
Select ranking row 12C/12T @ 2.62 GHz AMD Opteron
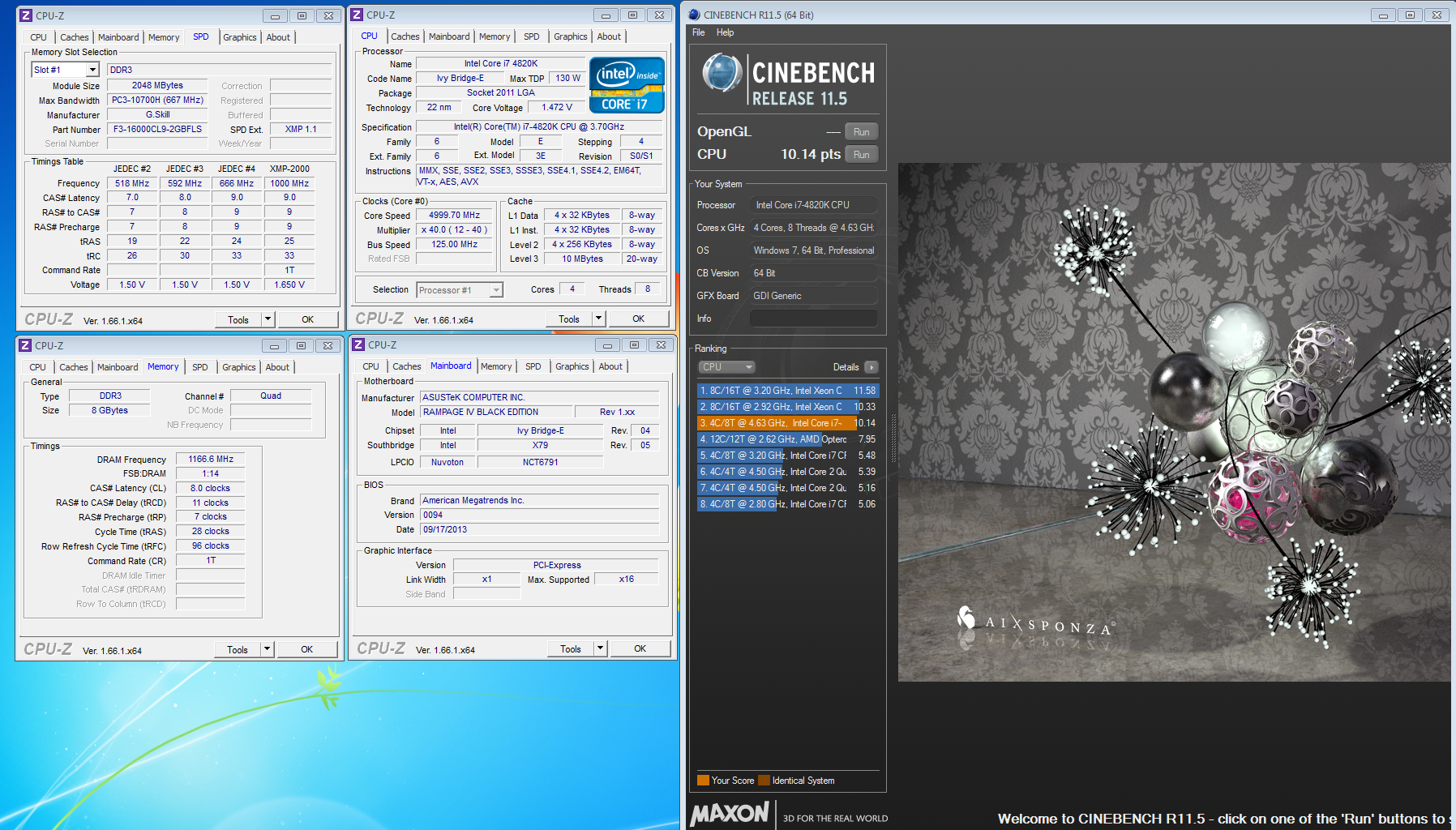(787, 439)
